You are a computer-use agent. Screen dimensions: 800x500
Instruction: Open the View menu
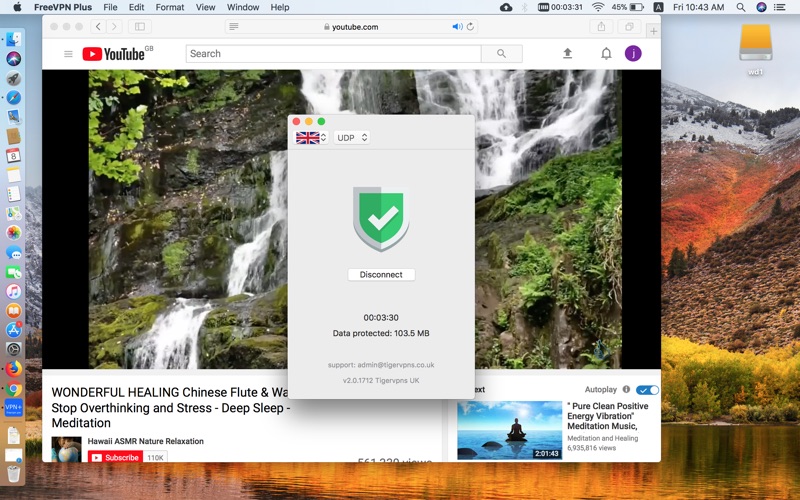(x=206, y=7)
